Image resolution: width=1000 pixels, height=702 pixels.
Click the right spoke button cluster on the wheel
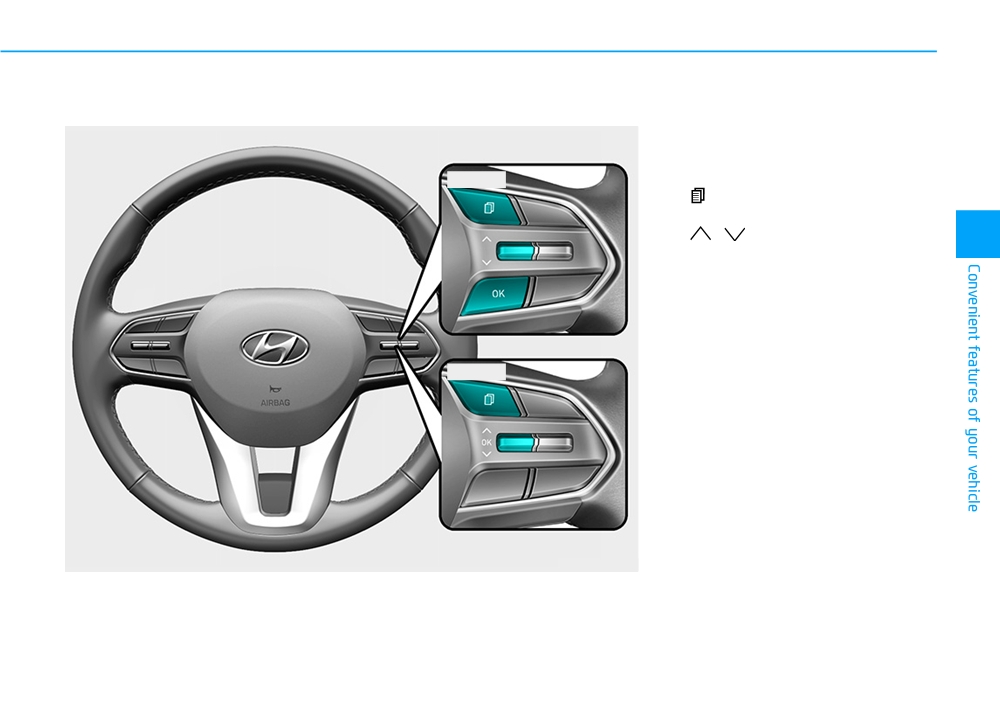coord(399,345)
